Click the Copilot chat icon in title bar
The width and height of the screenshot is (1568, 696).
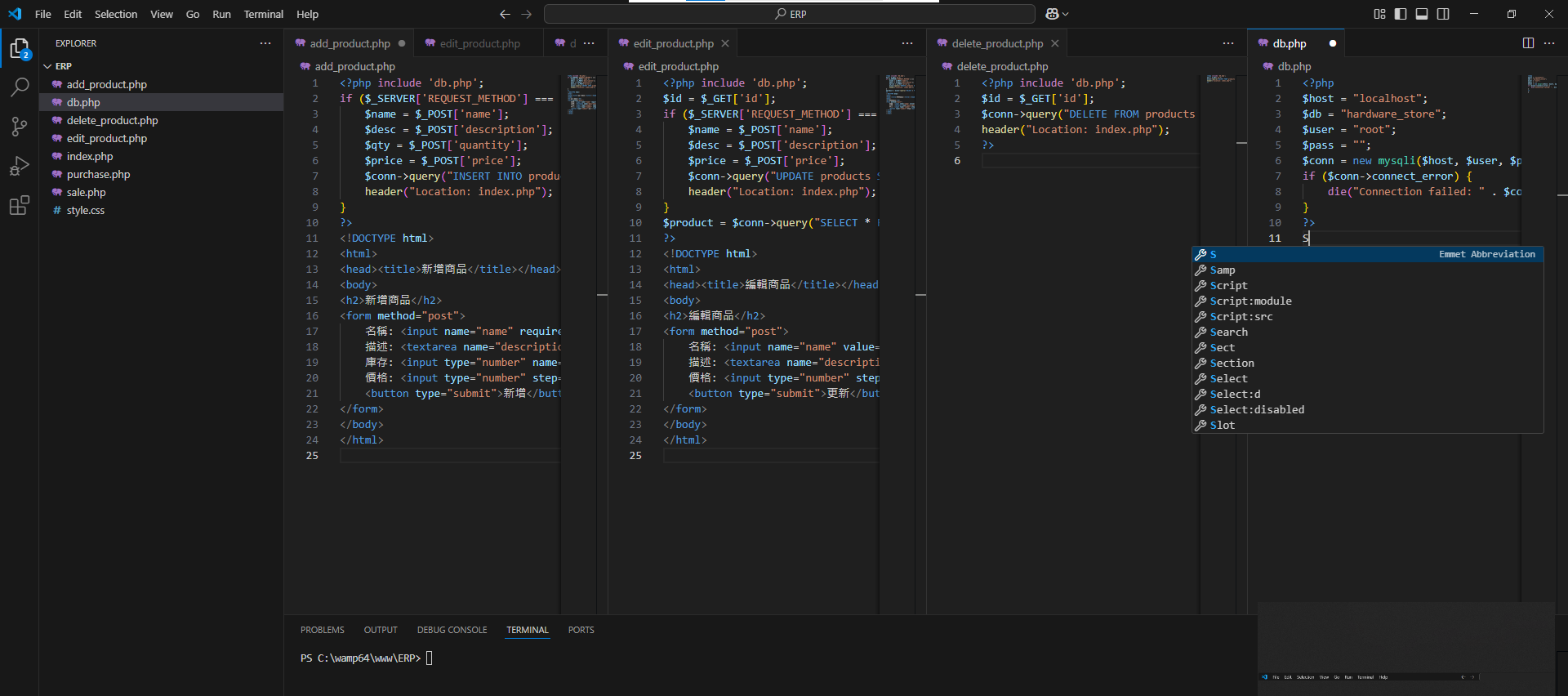[1052, 14]
